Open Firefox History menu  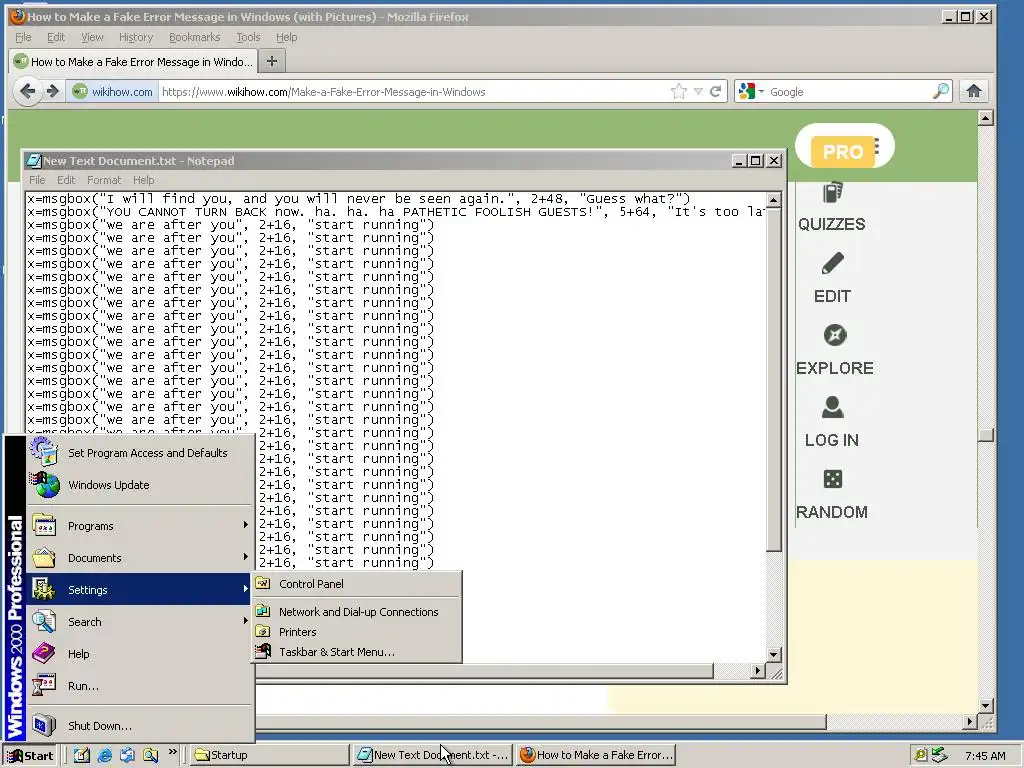[136, 37]
